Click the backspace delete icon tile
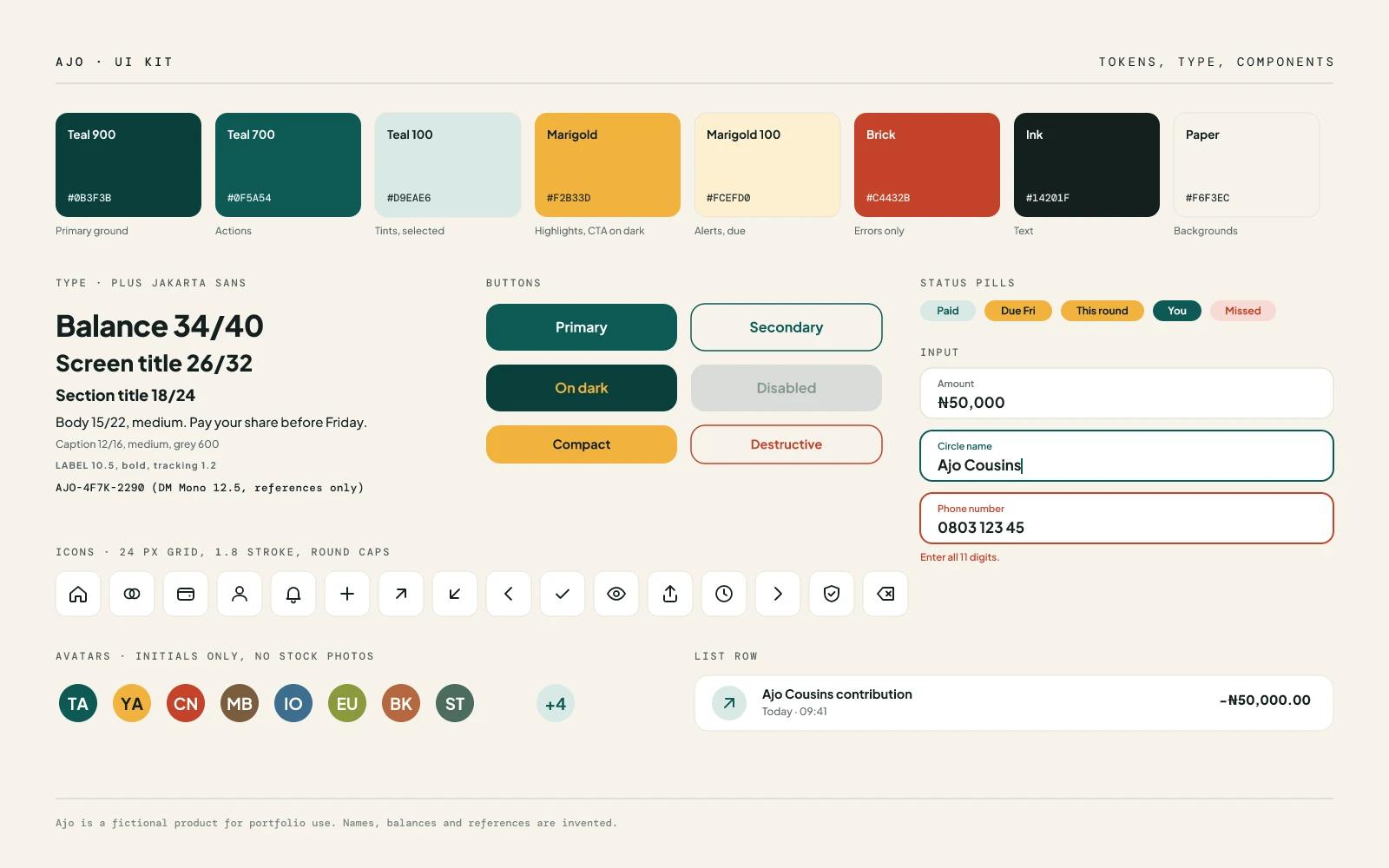This screenshot has height=868, width=1389. click(885, 594)
